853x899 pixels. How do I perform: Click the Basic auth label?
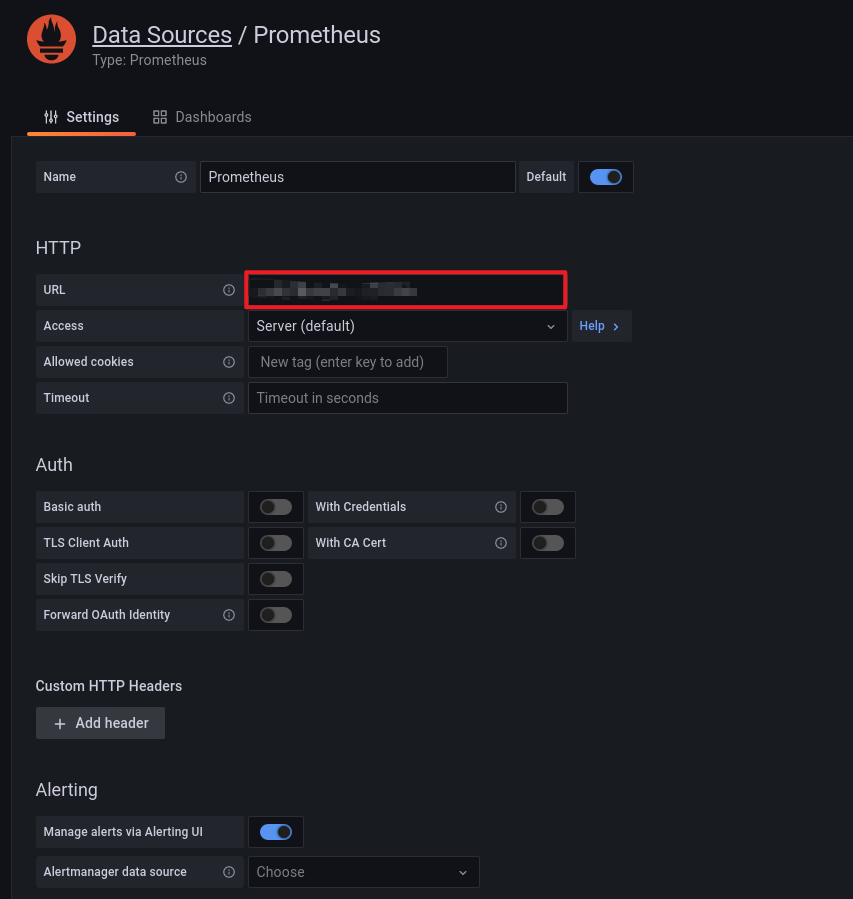[72, 507]
